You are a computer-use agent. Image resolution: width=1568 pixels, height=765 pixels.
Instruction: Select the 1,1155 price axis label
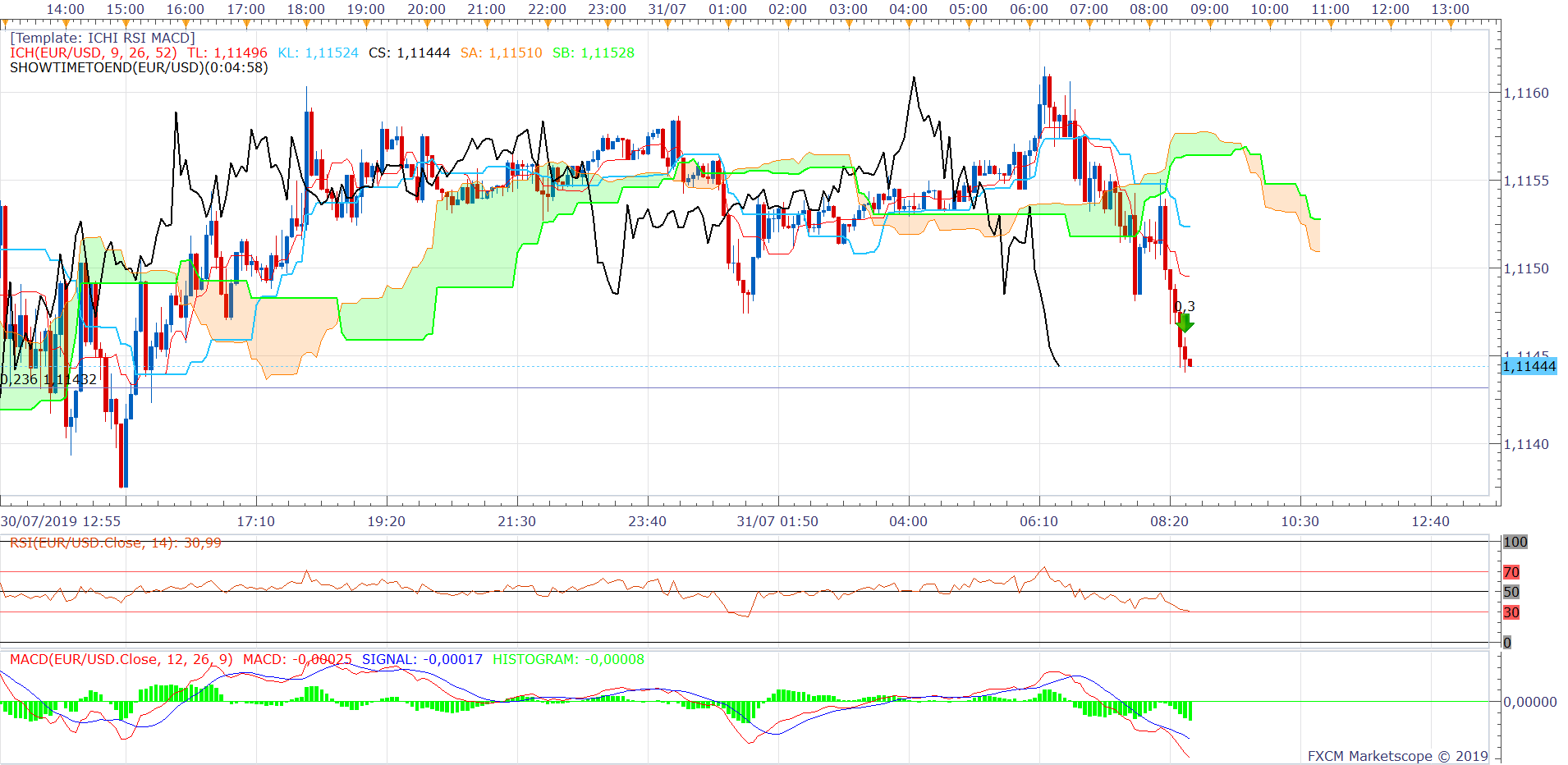pos(1526,181)
